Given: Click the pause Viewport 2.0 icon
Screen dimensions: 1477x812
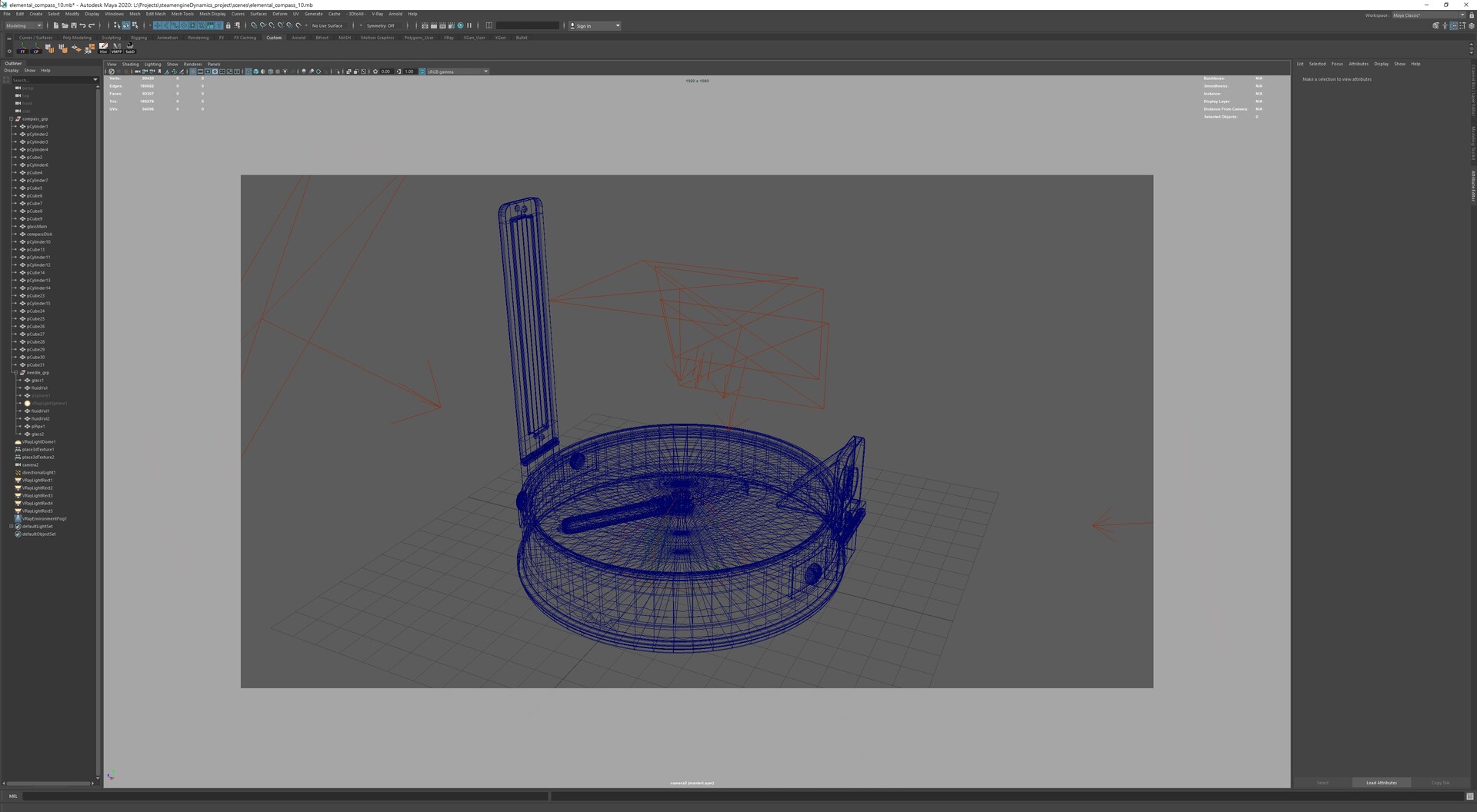Looking at the screenshot, I should [469, 25].
